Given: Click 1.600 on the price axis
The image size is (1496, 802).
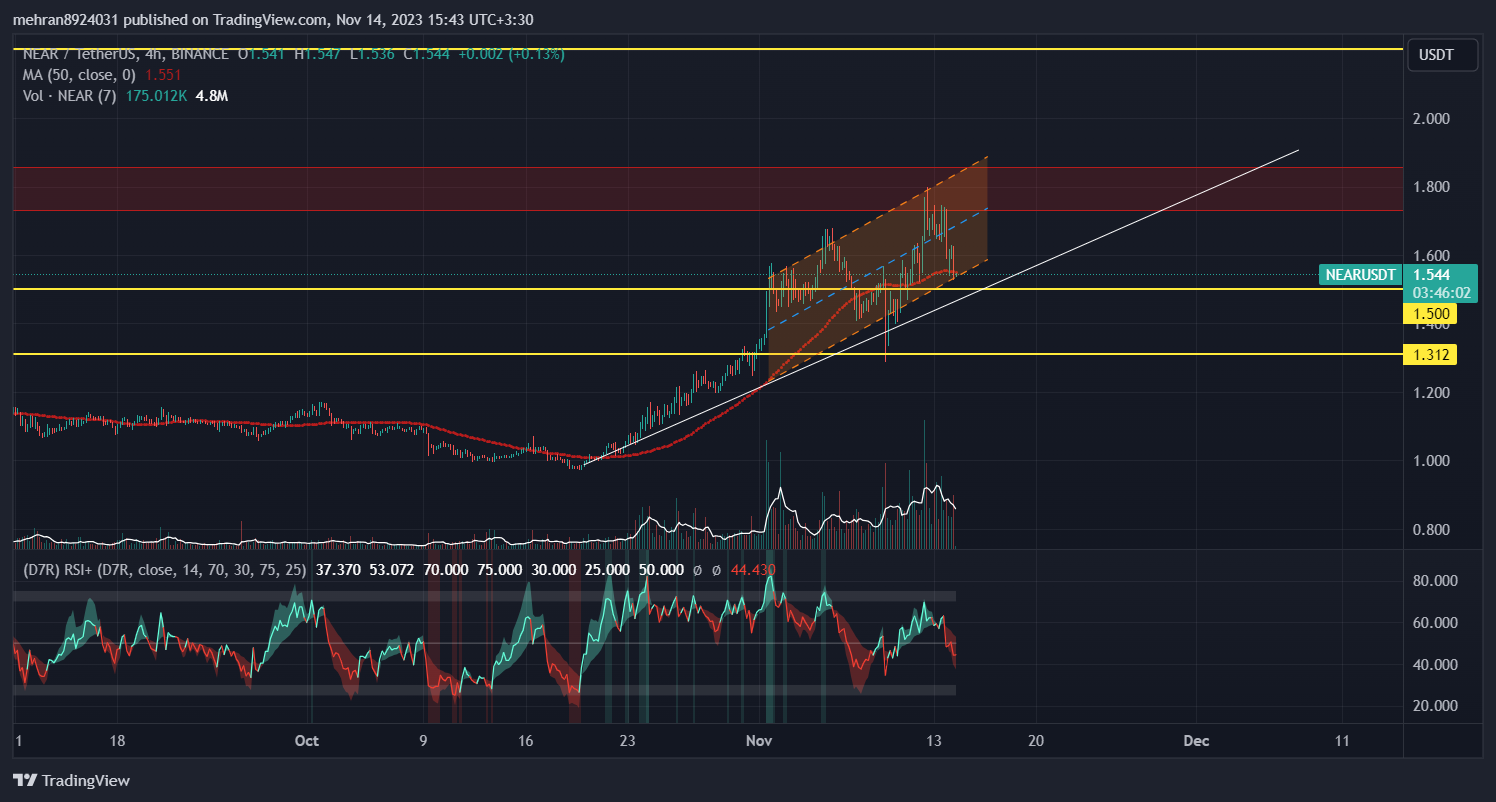Looking at the screenshot, I should 1431,255.
